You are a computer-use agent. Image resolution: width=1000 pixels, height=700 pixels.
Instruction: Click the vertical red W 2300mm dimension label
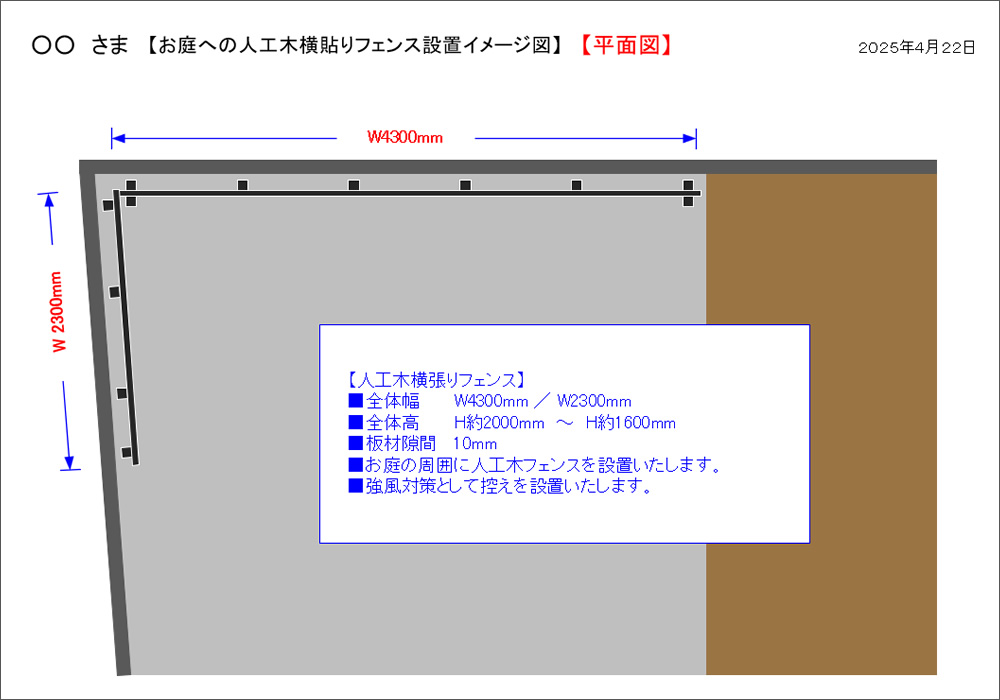57,311
